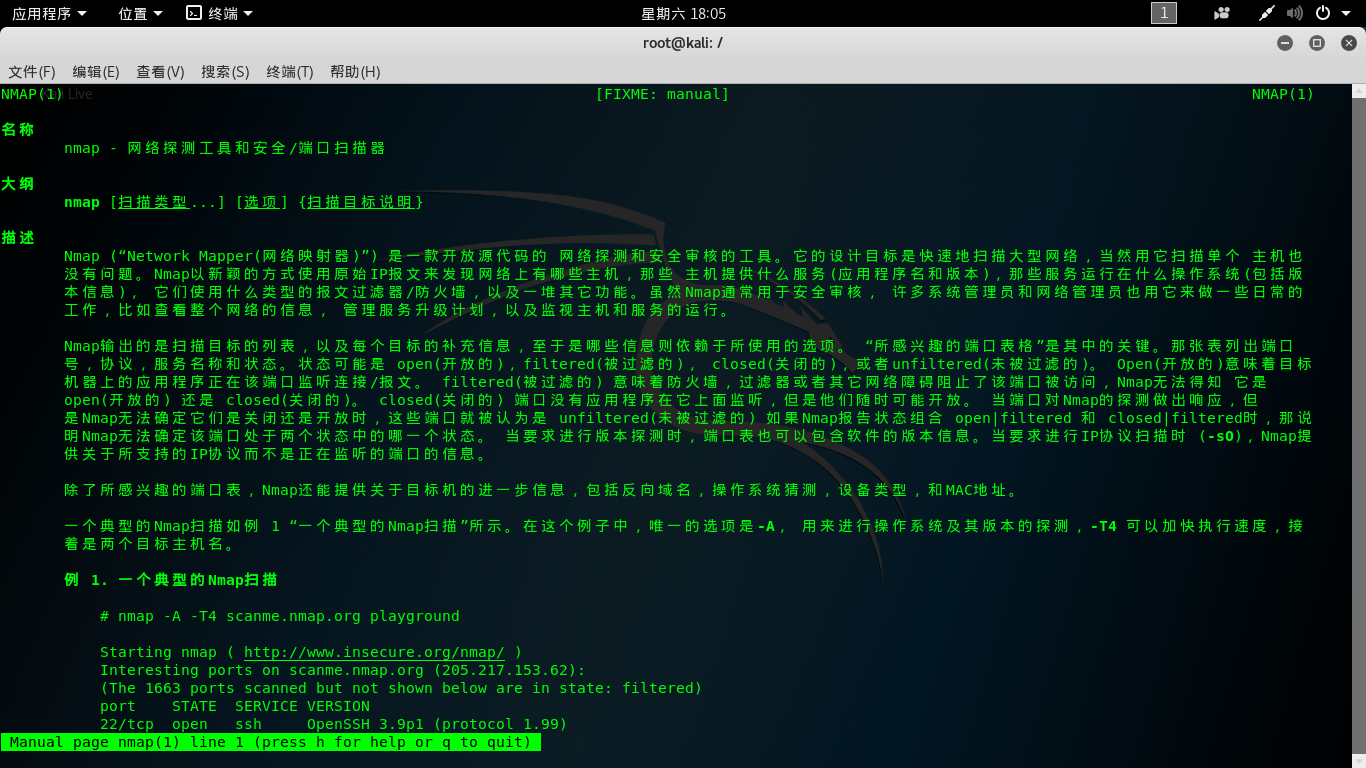Click the underlined 扫描类型 text
The height and width of the screenshot is (768, 1366).
(153, 202)
